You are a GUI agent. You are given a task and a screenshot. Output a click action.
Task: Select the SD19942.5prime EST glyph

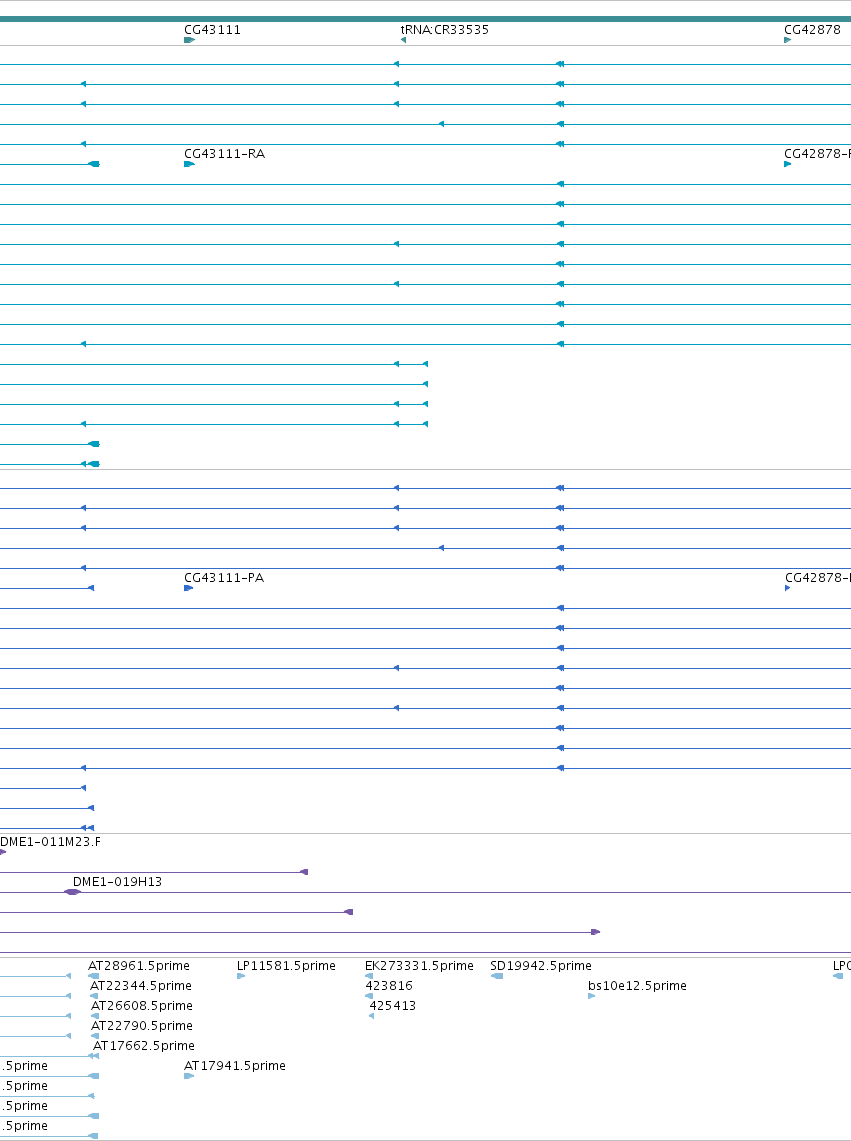[x=497, y=977]
